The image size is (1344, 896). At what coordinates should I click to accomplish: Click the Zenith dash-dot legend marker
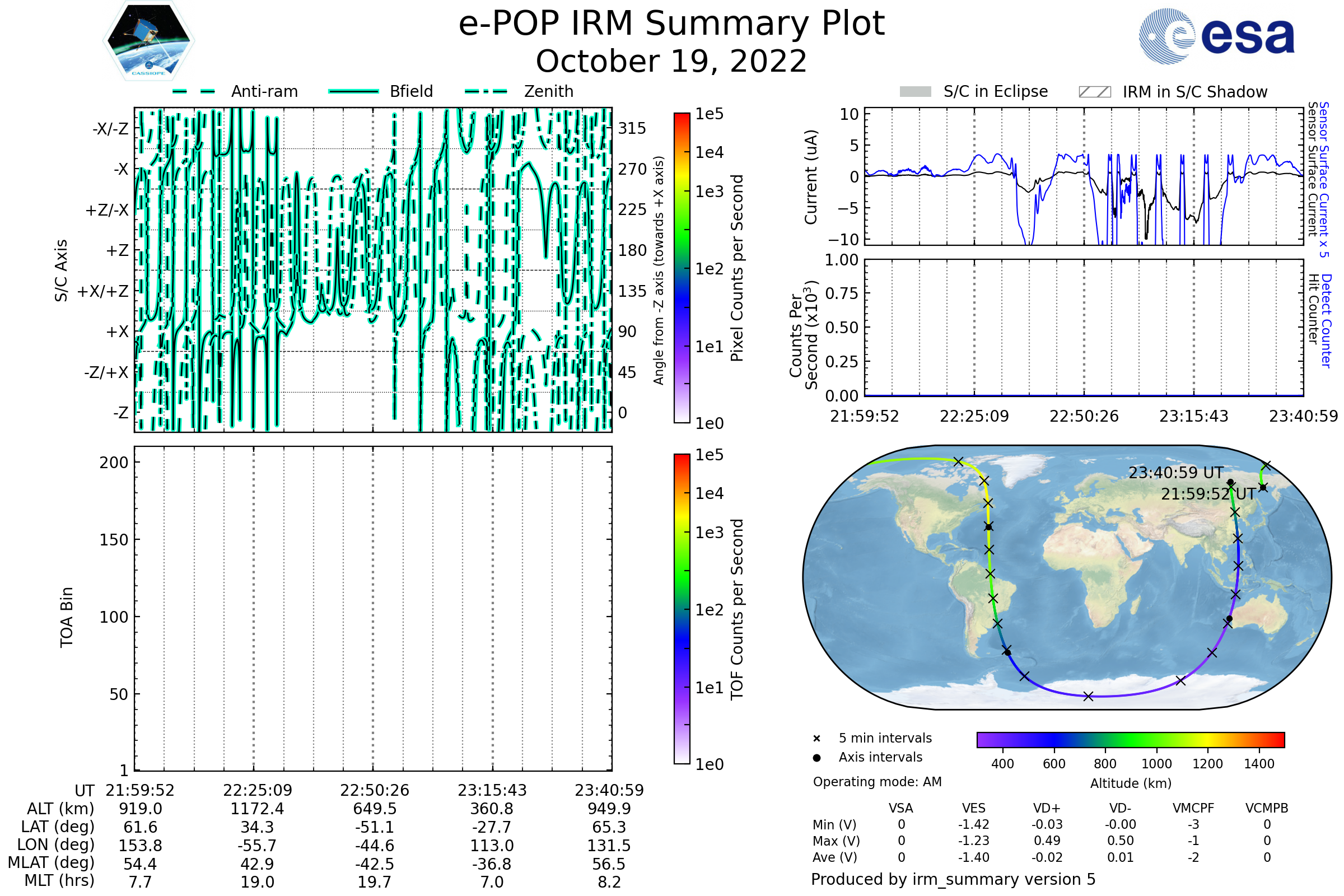(x=486, y=91)
